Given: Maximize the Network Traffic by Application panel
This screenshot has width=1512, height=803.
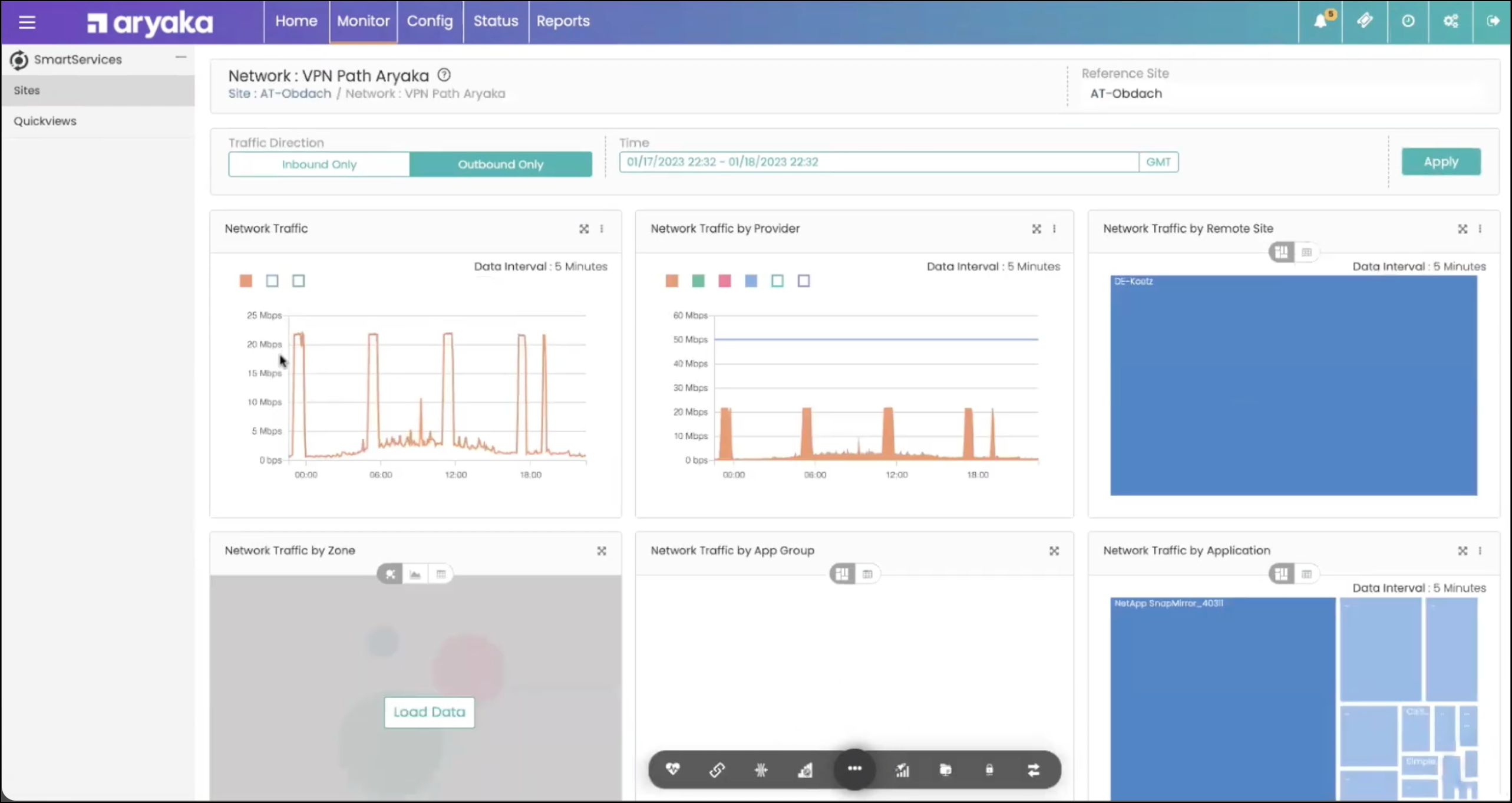Looking at the screenshot, I should click(x=1463, y=551).
